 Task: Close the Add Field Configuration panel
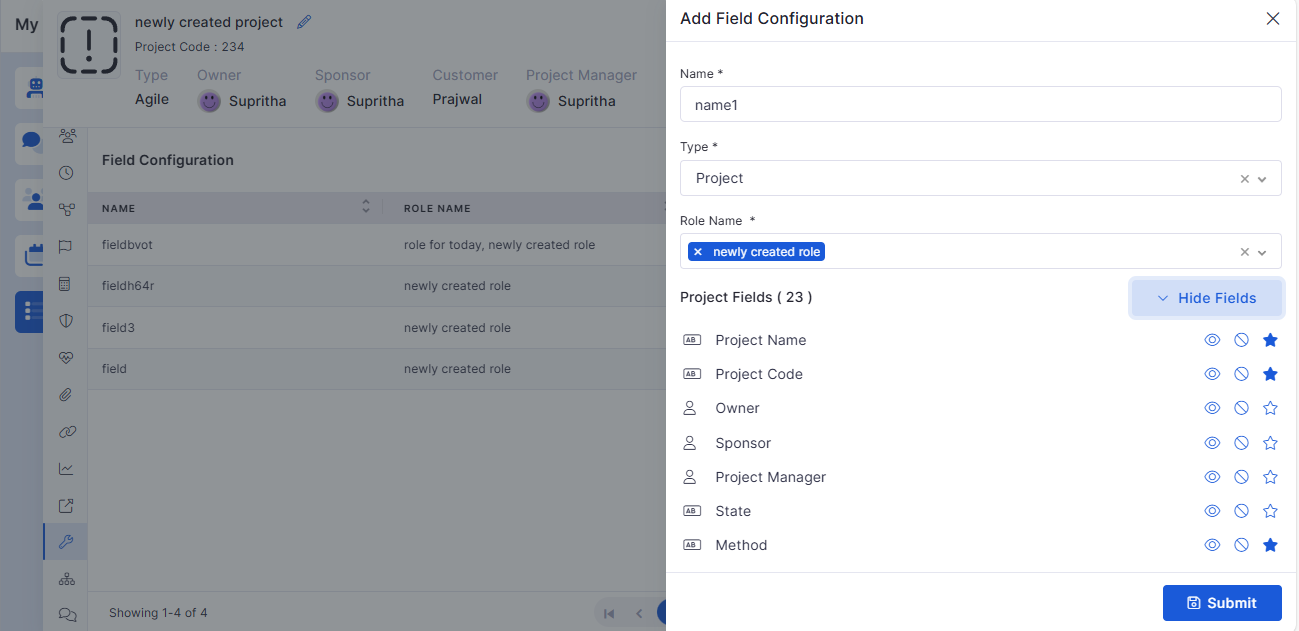point(1272,19)
